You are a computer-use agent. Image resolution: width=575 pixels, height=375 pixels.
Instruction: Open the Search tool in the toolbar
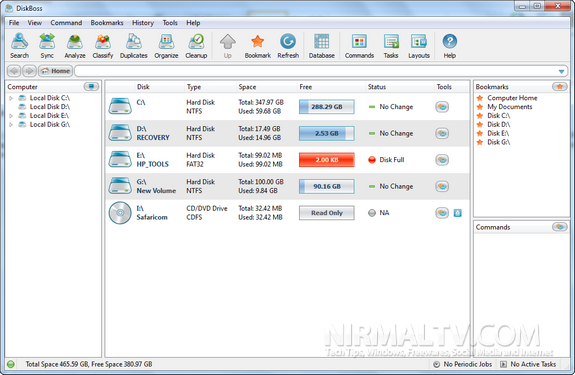19,45
